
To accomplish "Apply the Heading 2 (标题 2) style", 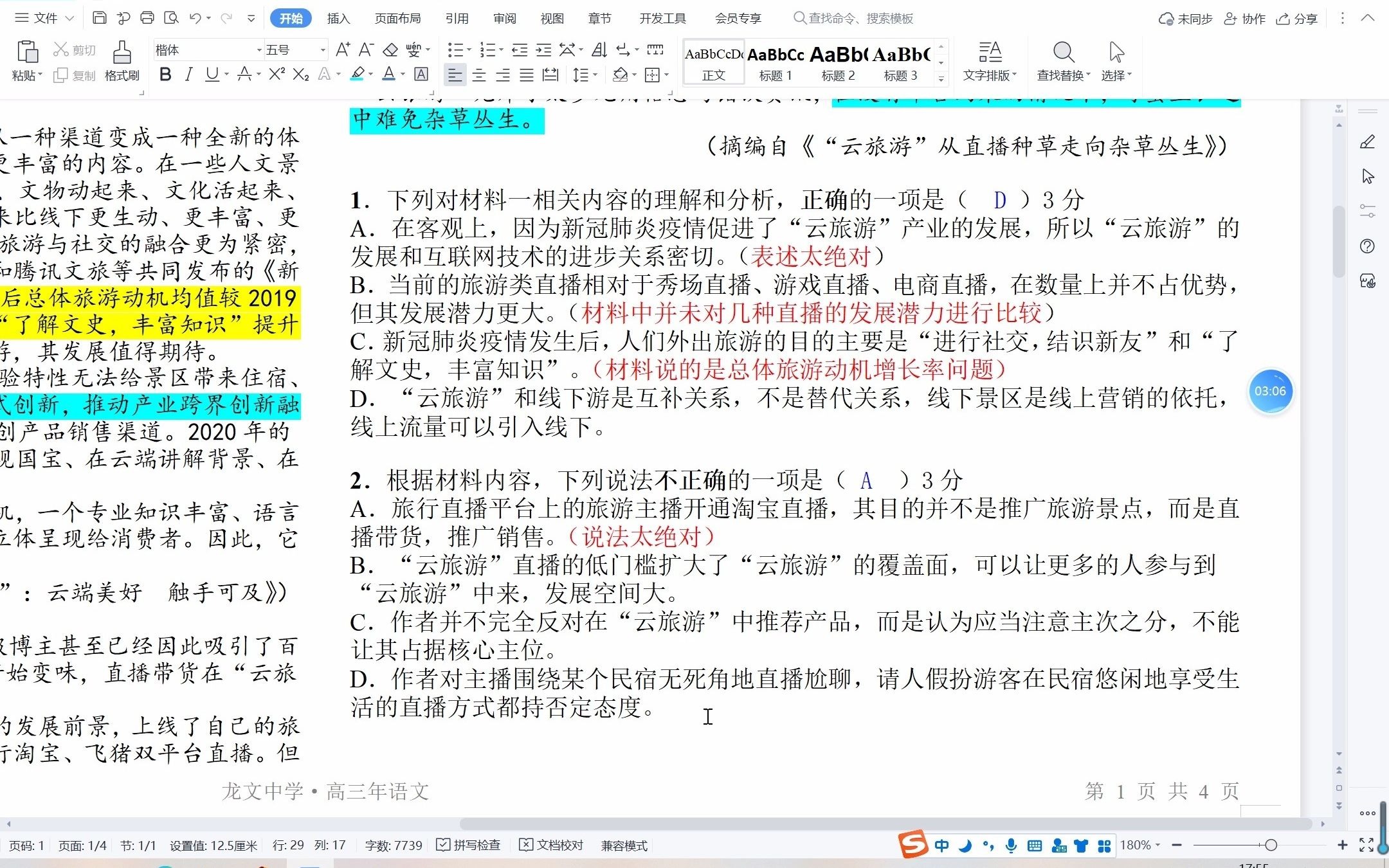I will pyautogui.click(x=838, y=63).
